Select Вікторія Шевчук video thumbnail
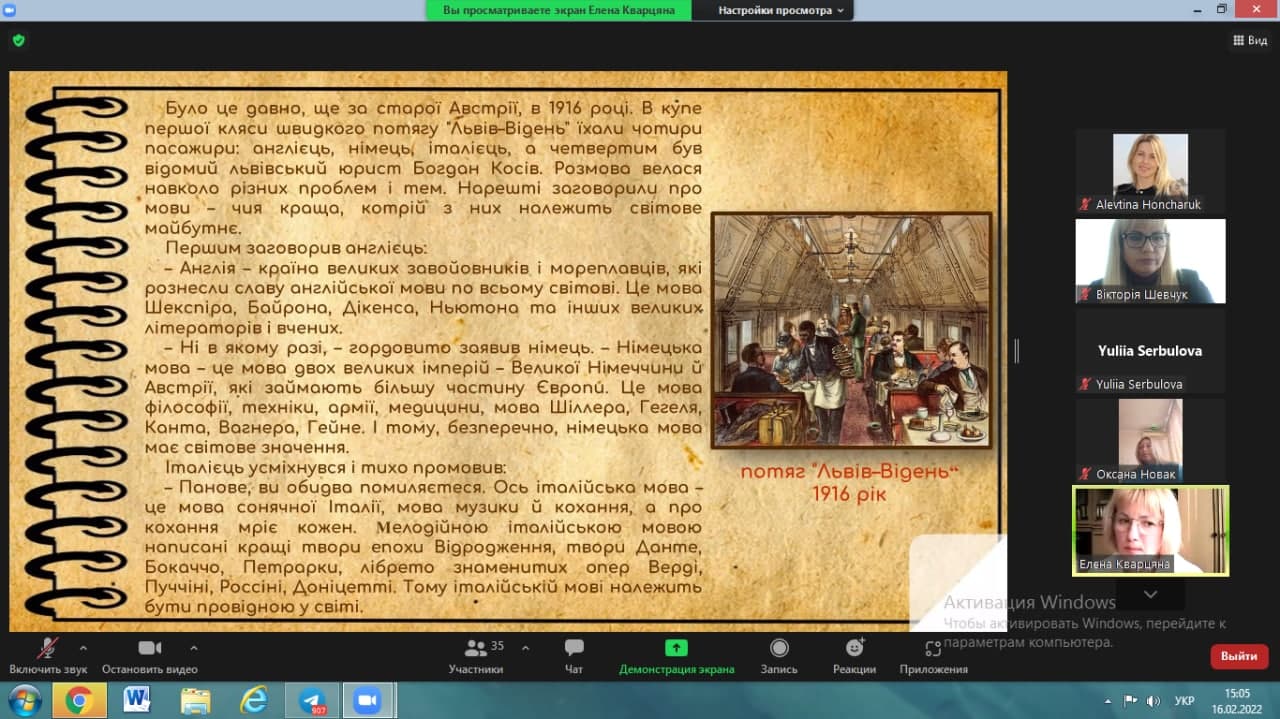1280x719 pixels. [x=1150, y=261]
